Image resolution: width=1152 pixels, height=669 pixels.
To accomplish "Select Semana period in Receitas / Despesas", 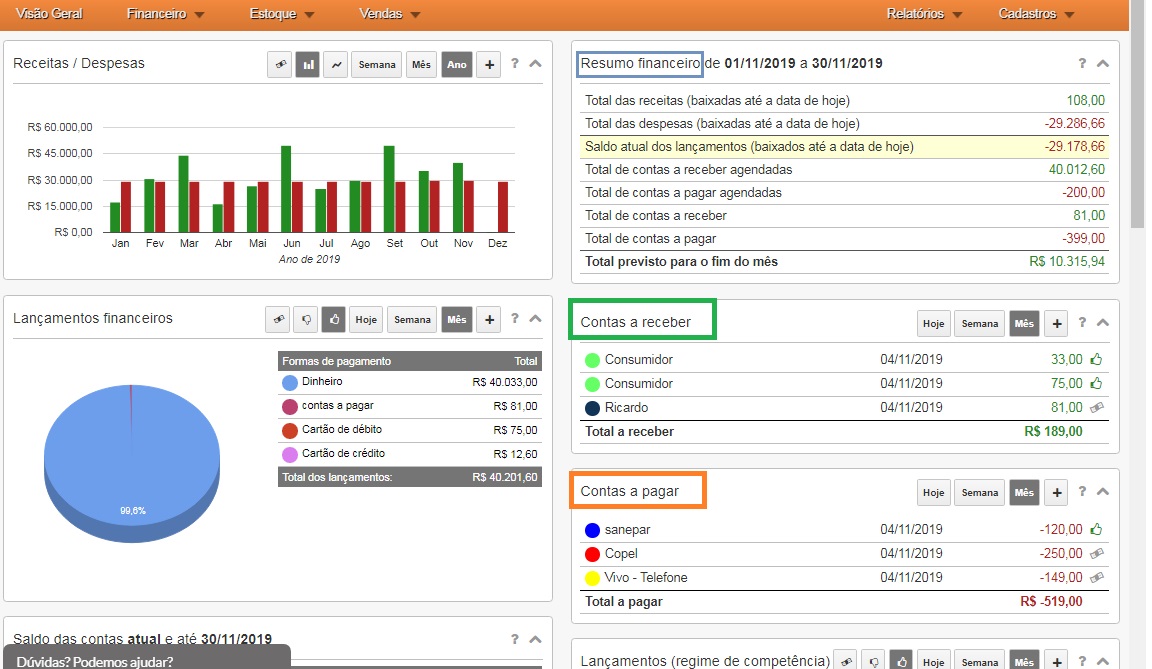I will [x=376, y=65].
